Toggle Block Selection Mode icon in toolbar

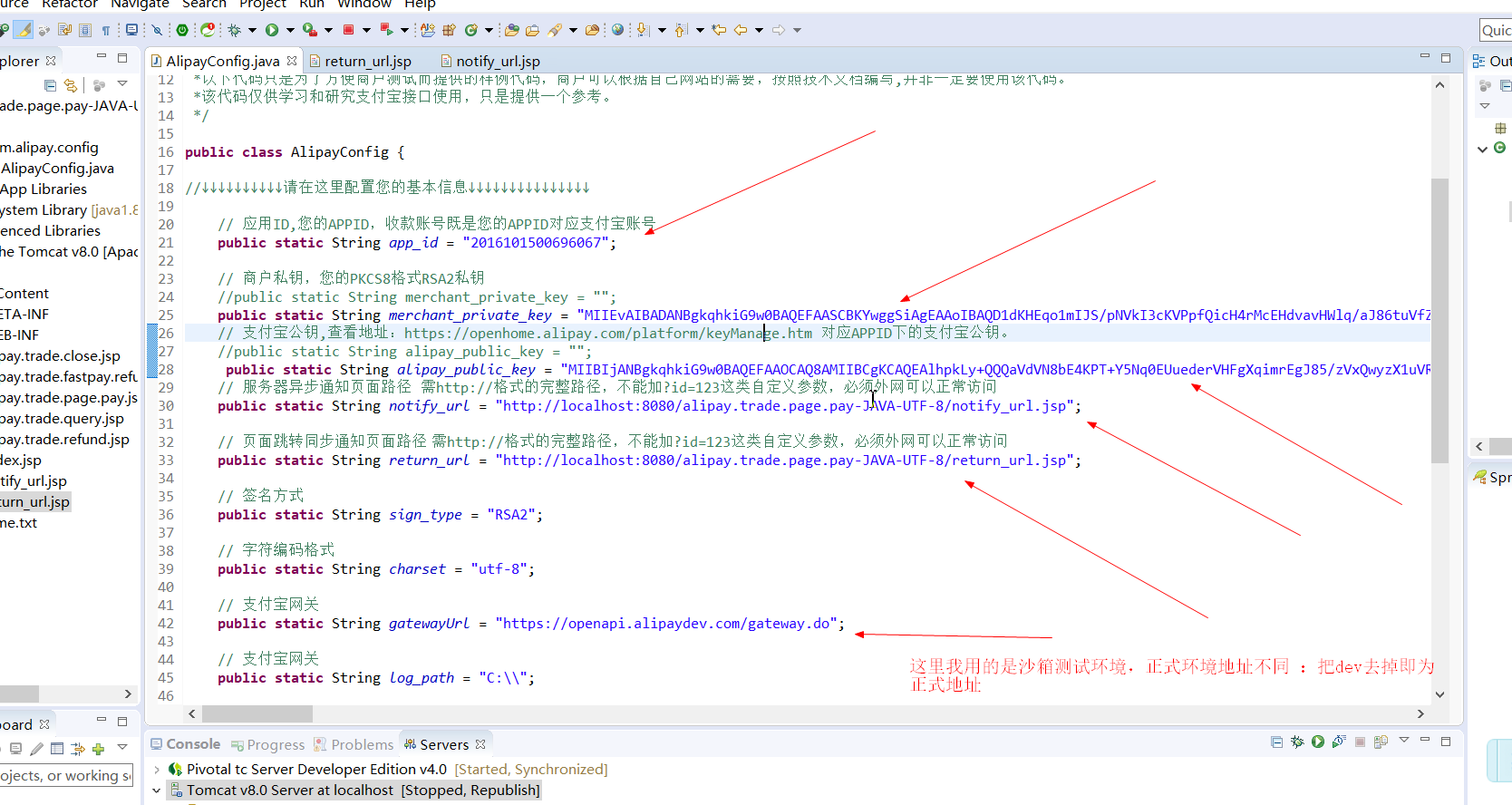(x=85, y=30)
